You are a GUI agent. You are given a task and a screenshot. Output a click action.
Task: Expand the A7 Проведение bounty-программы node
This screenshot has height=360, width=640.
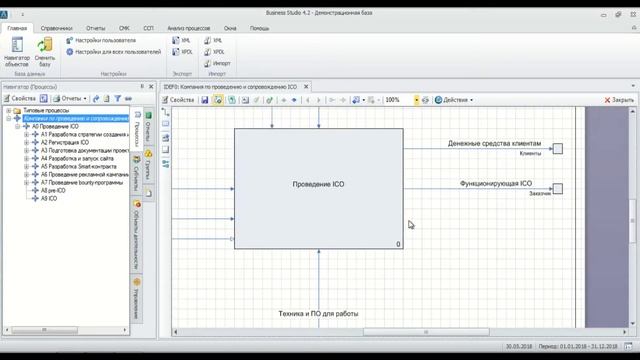pos(26,182)
